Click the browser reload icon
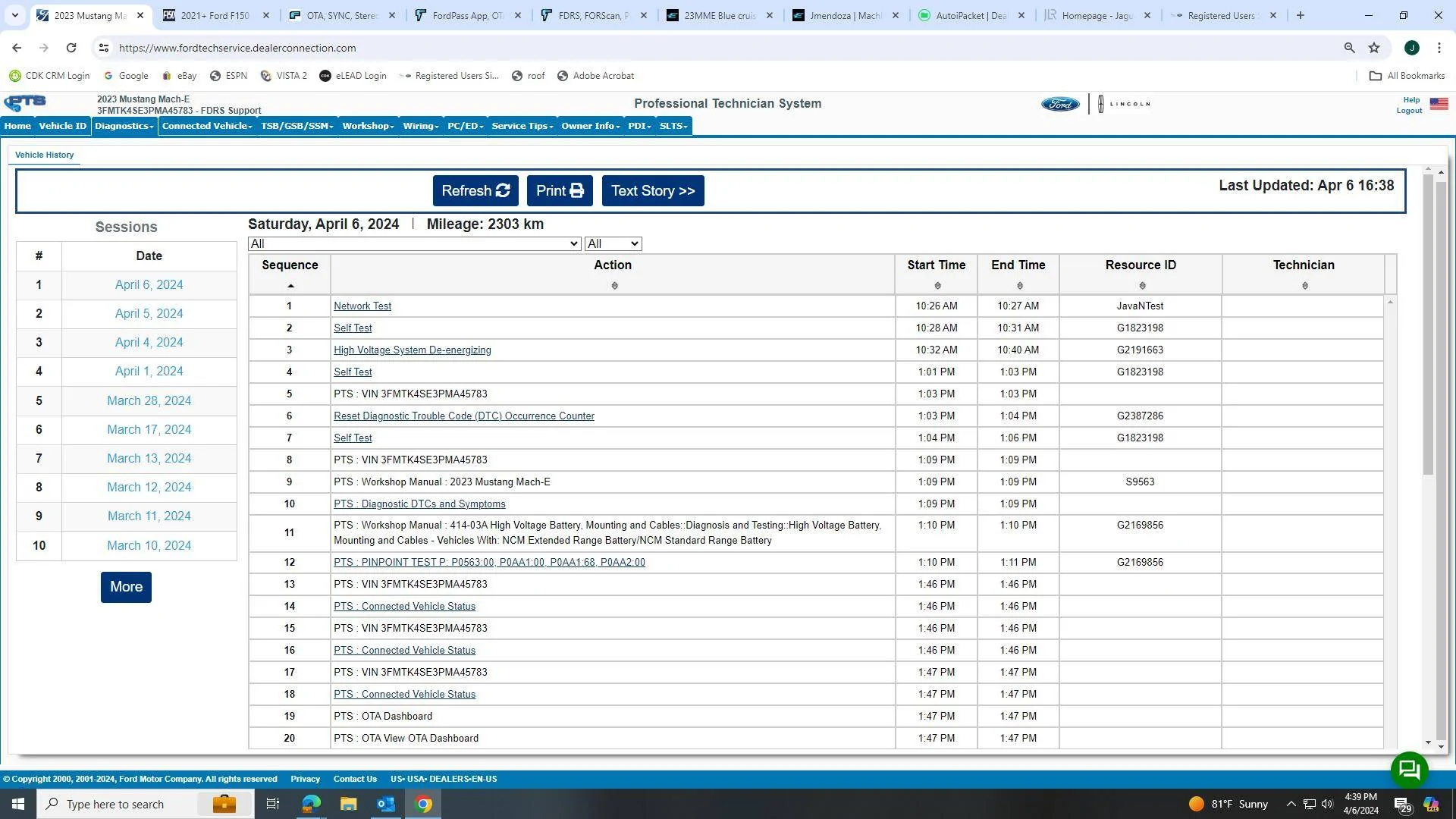Screen dimensions: 1456x819 point(71,48)
